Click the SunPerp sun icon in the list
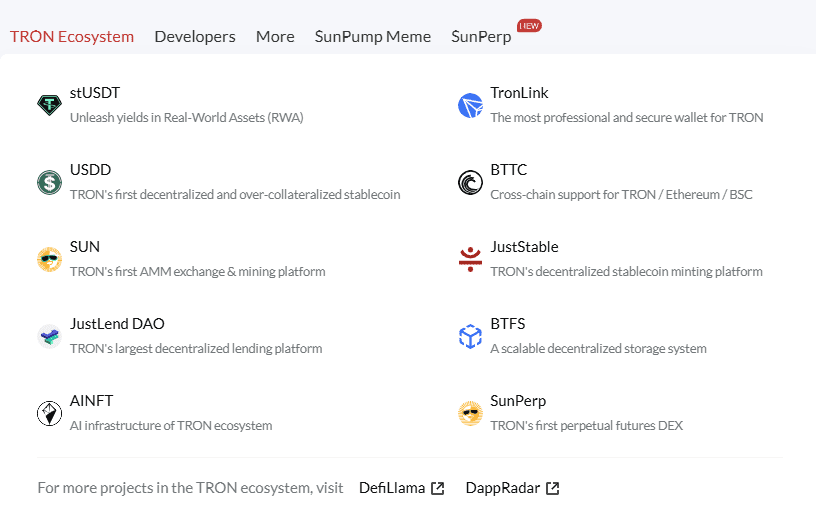Viewport: 816px width, 514px height. click(x=470, y=413)
